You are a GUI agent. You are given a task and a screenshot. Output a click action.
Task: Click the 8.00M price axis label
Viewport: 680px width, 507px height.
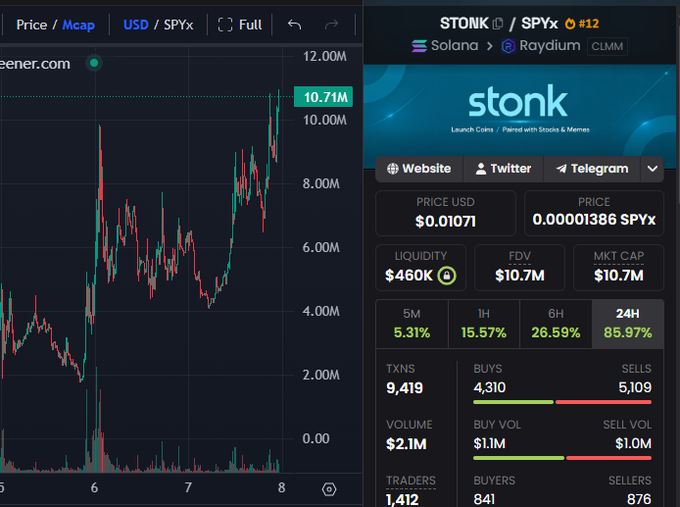click(x=321, y=184)
